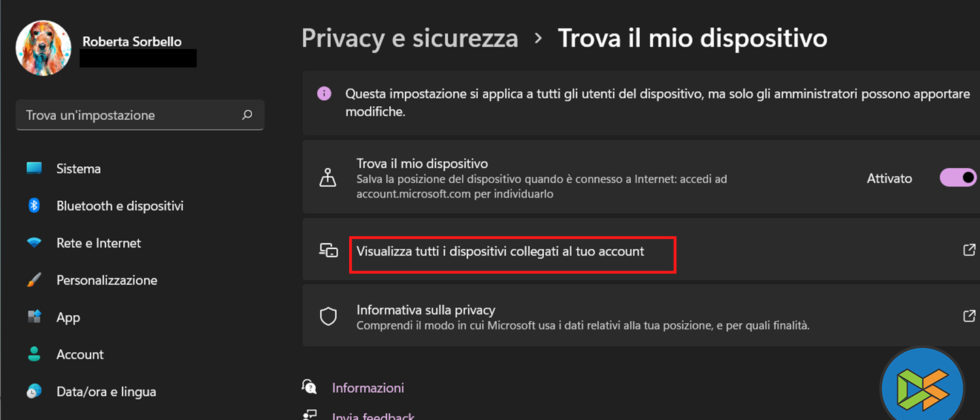The width and height of the screenshot is (980, 420).
Task: Click the Rete e Internet wifi icon
Action: (x=35, y=243)
